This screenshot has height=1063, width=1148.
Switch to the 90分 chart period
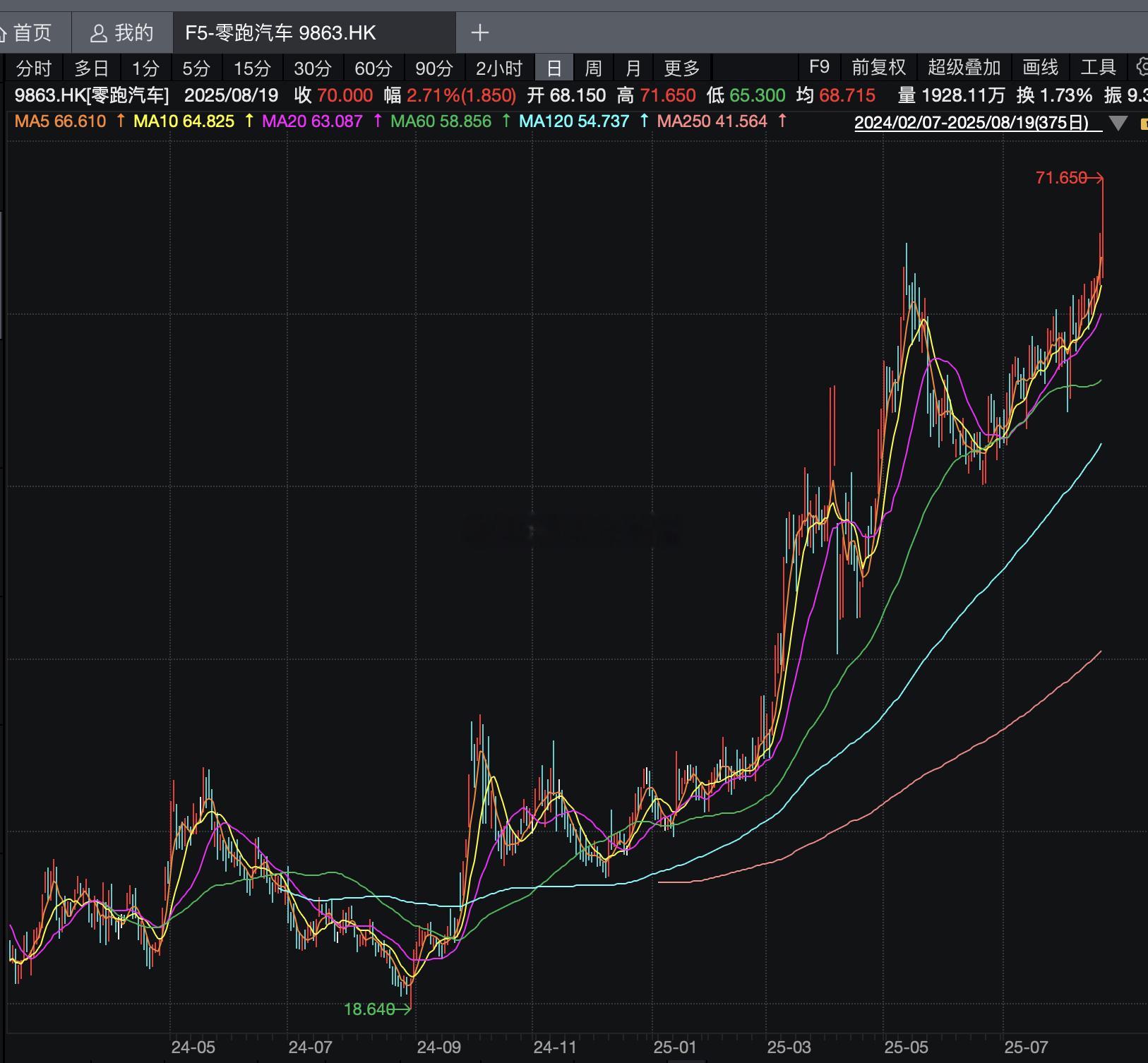coord(434,68)
